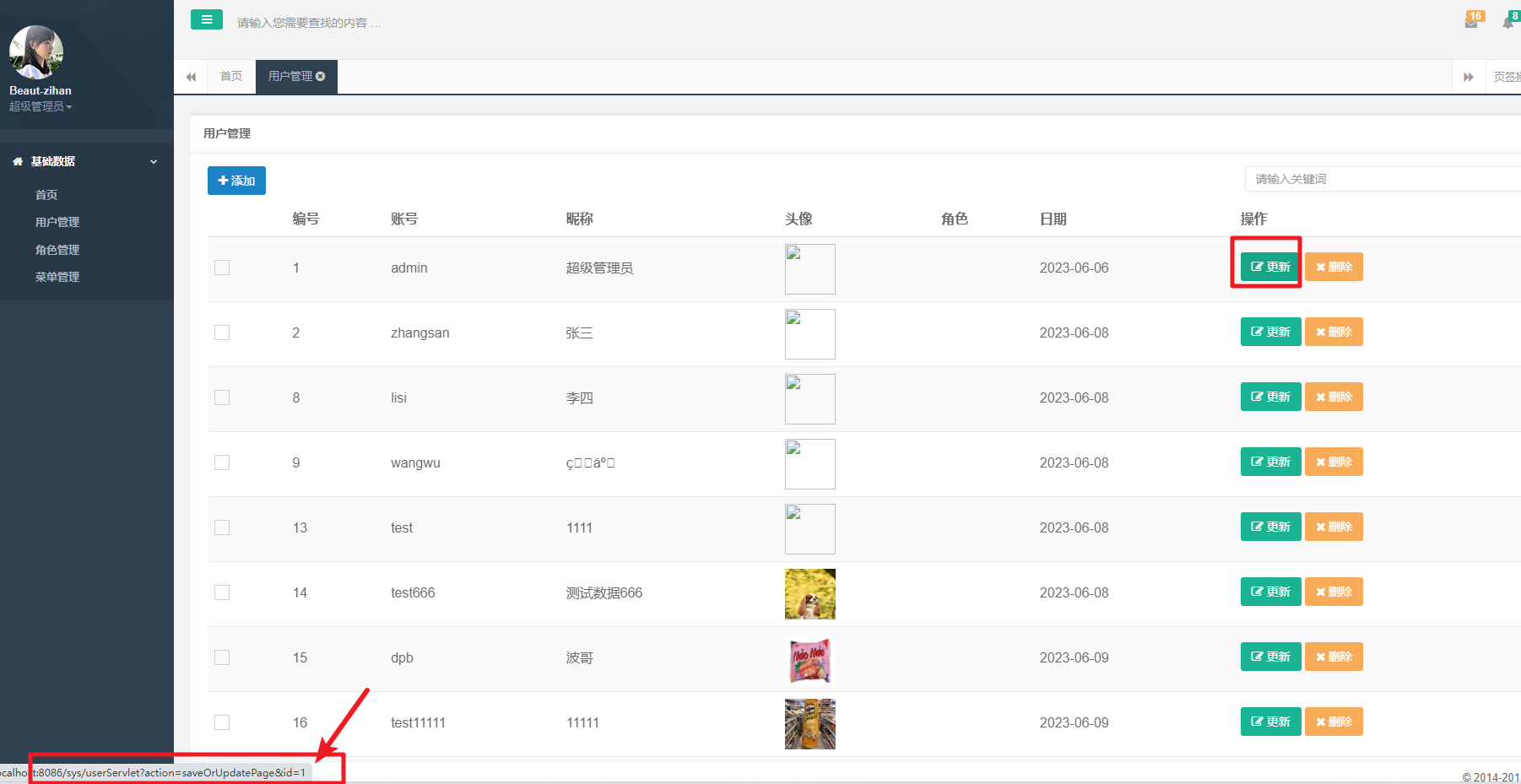The image size is (1521, 784).
Task: Open 用户管理 in the sidebar menu
Action: 57,222
